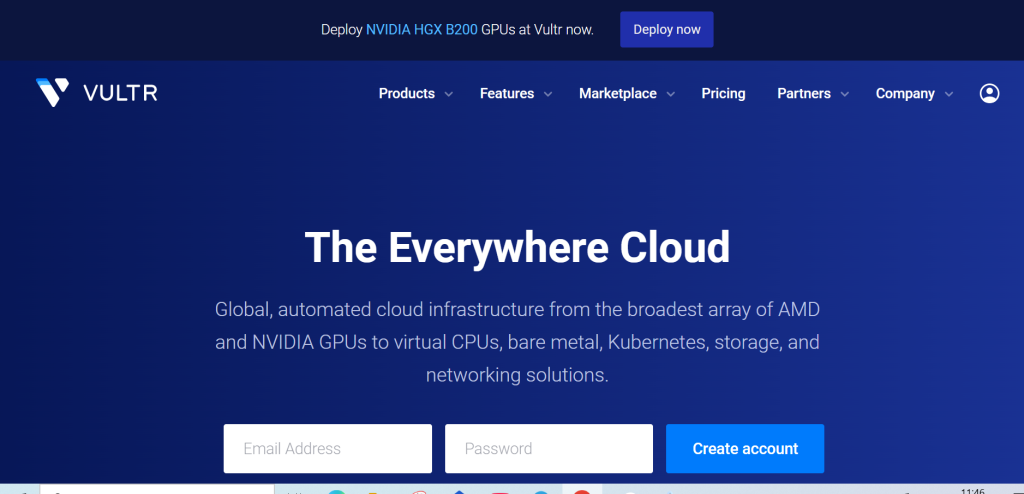Click the Create account button
Image resolution: width=1024 pixels, height=494 pixels.
click(745, 449)
